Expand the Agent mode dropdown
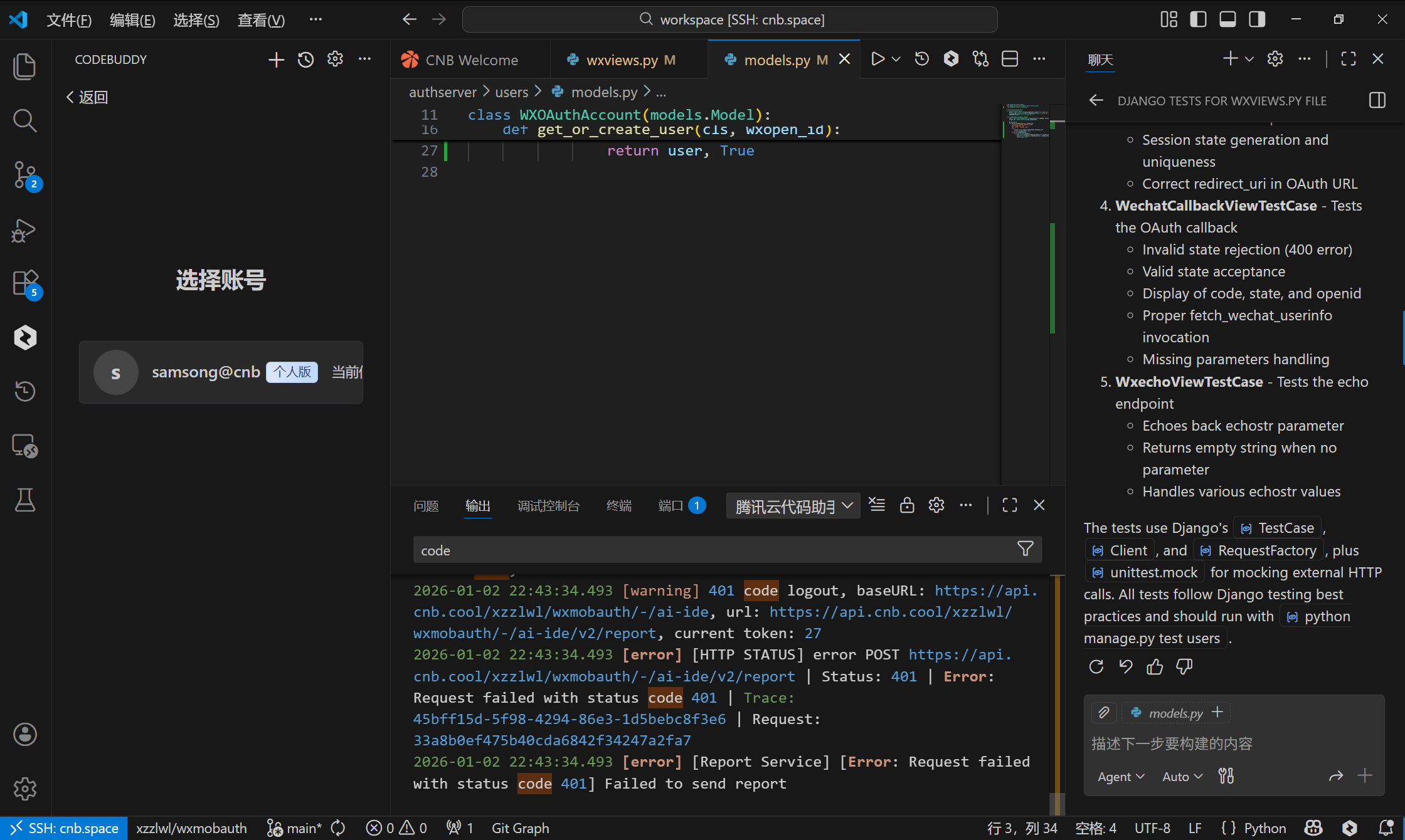The height and width of the screenshot is (840, 1405). (x=1121, y=777)
